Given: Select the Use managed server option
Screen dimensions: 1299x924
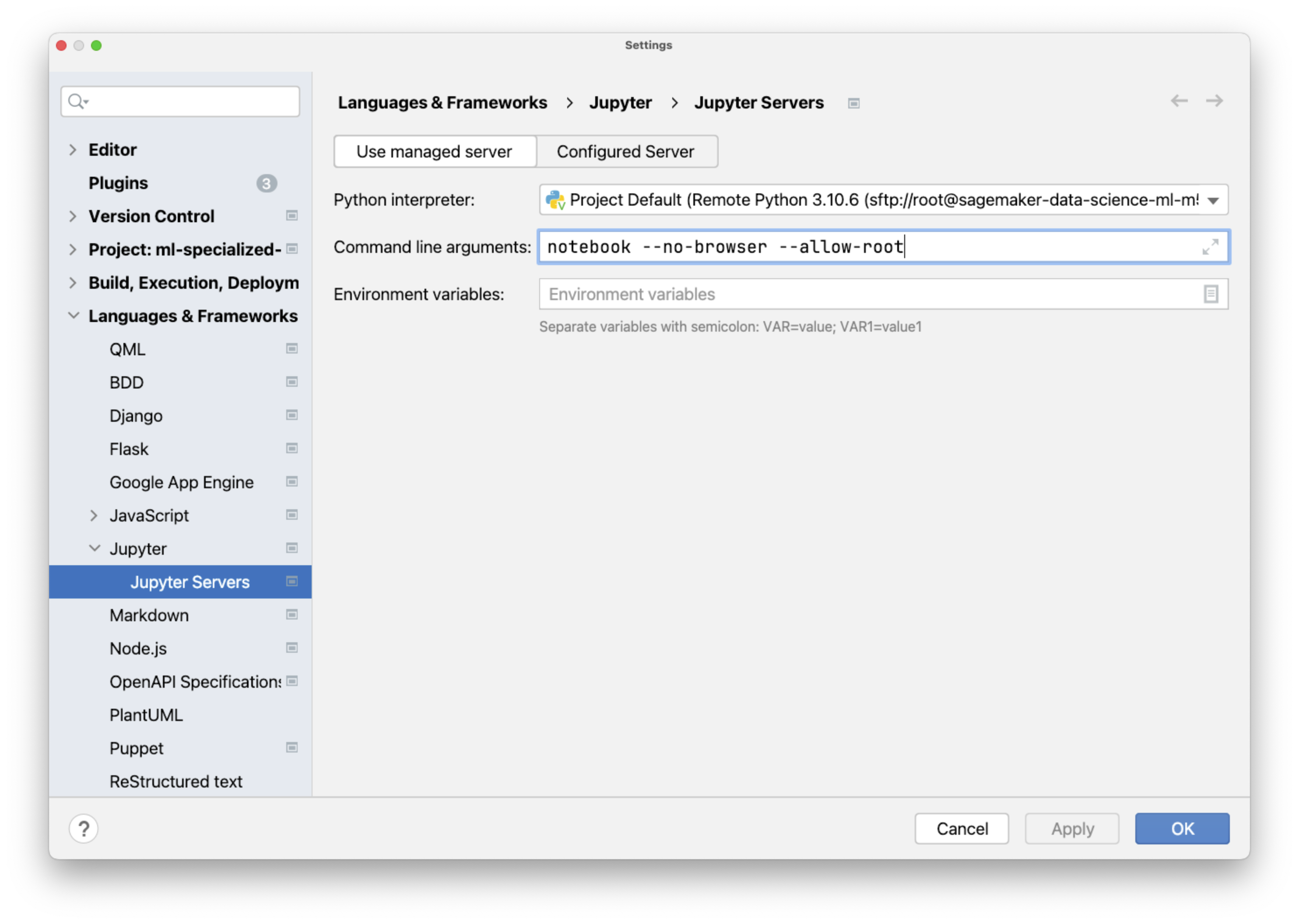Looking at the screenshot, I should point(435,151).
